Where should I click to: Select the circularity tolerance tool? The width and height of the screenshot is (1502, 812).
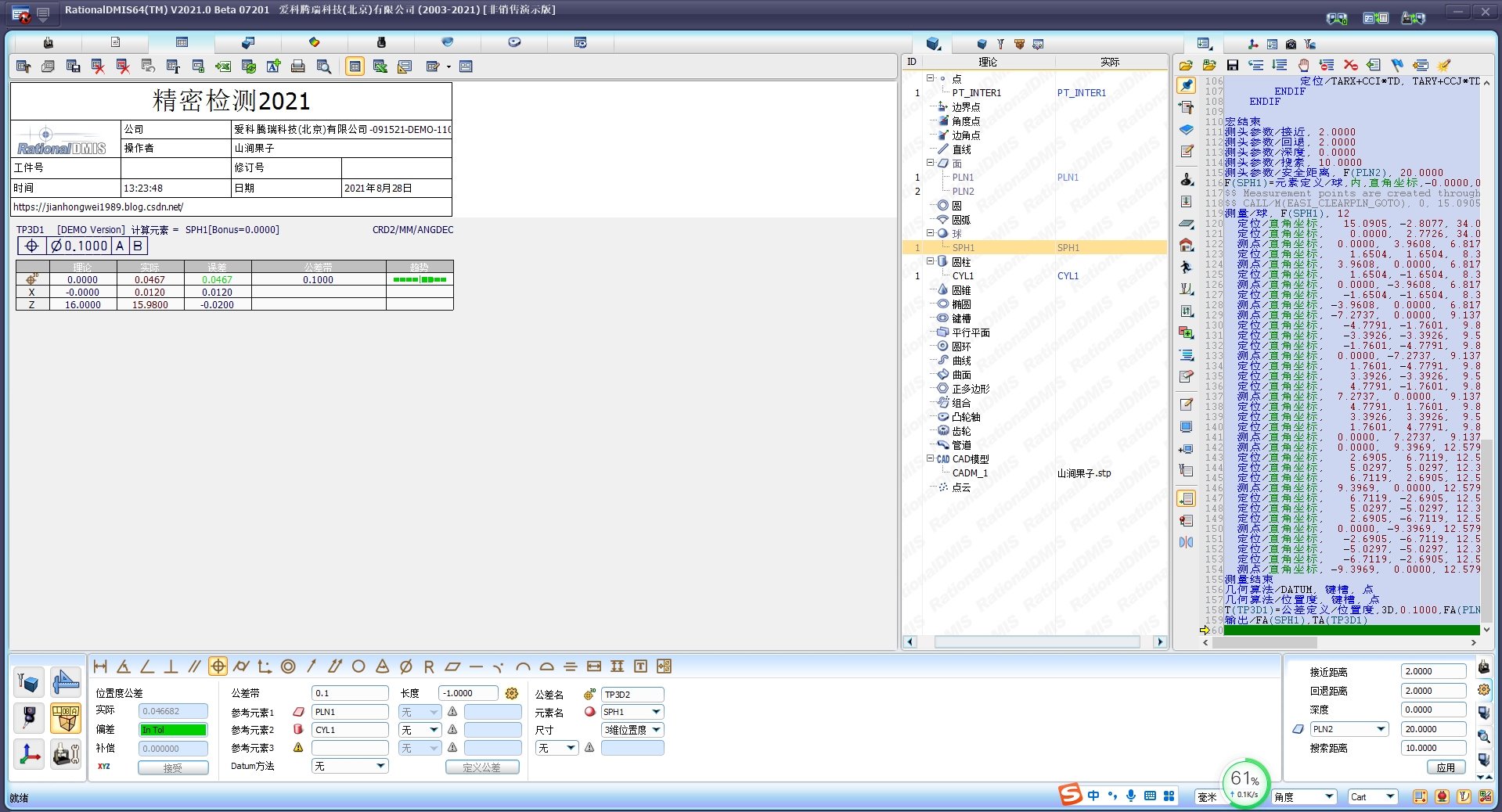358,666
